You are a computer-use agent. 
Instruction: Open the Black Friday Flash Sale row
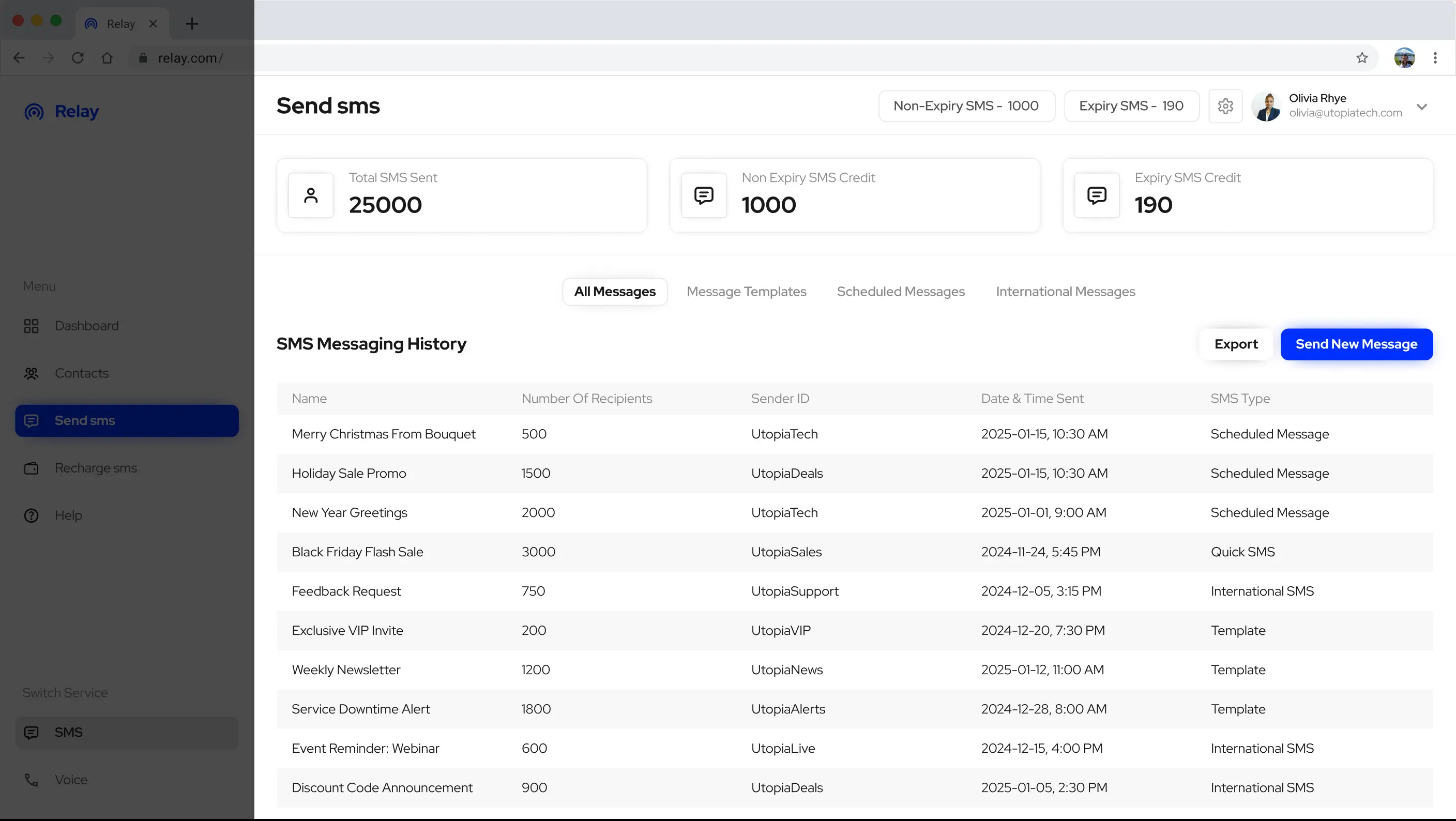click(357, 552)
